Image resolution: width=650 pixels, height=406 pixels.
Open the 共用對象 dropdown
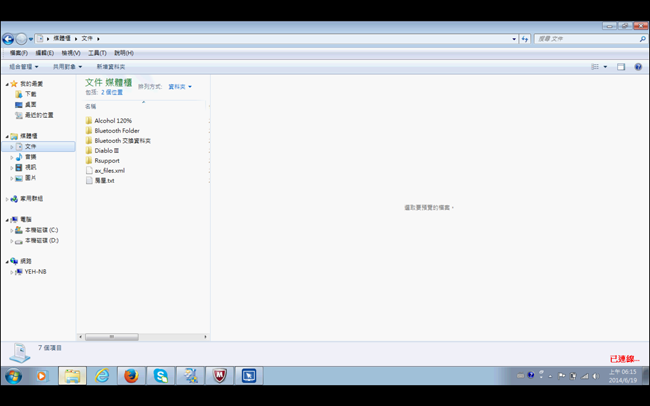[67, 67]
